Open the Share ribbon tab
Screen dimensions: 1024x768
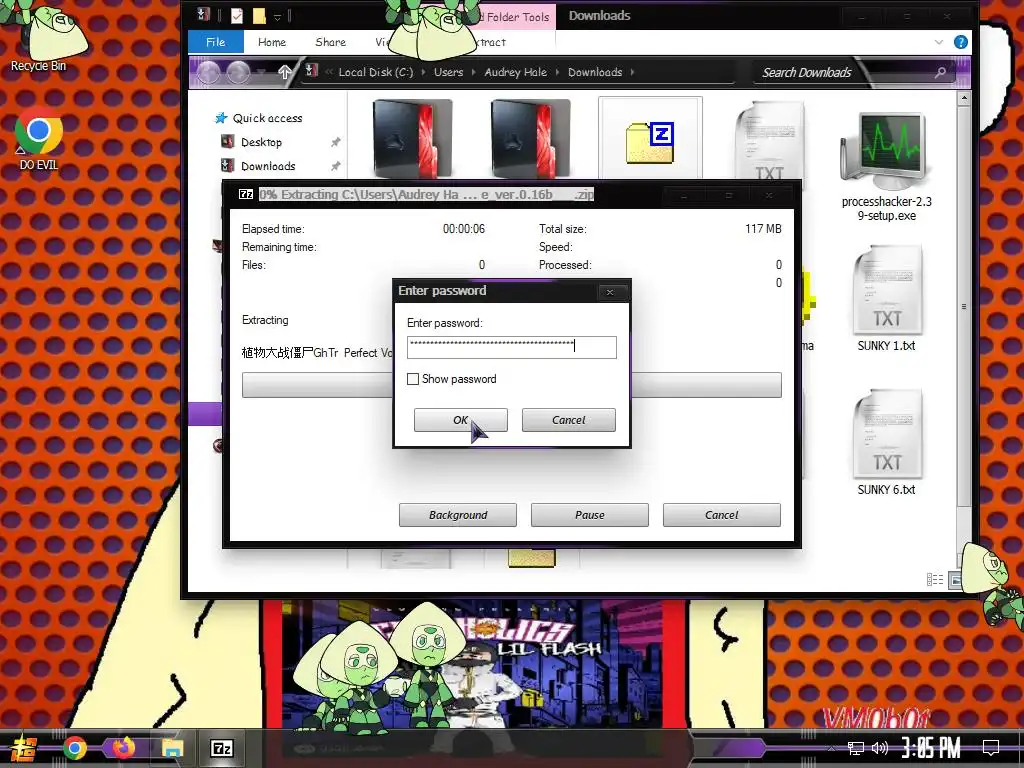pos(330,42)
